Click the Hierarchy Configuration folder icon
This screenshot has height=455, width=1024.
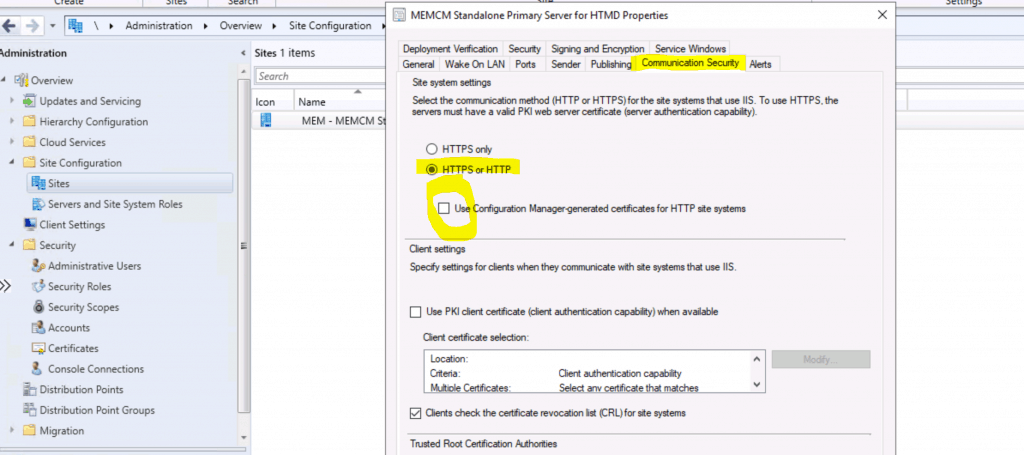coord(29,121)
